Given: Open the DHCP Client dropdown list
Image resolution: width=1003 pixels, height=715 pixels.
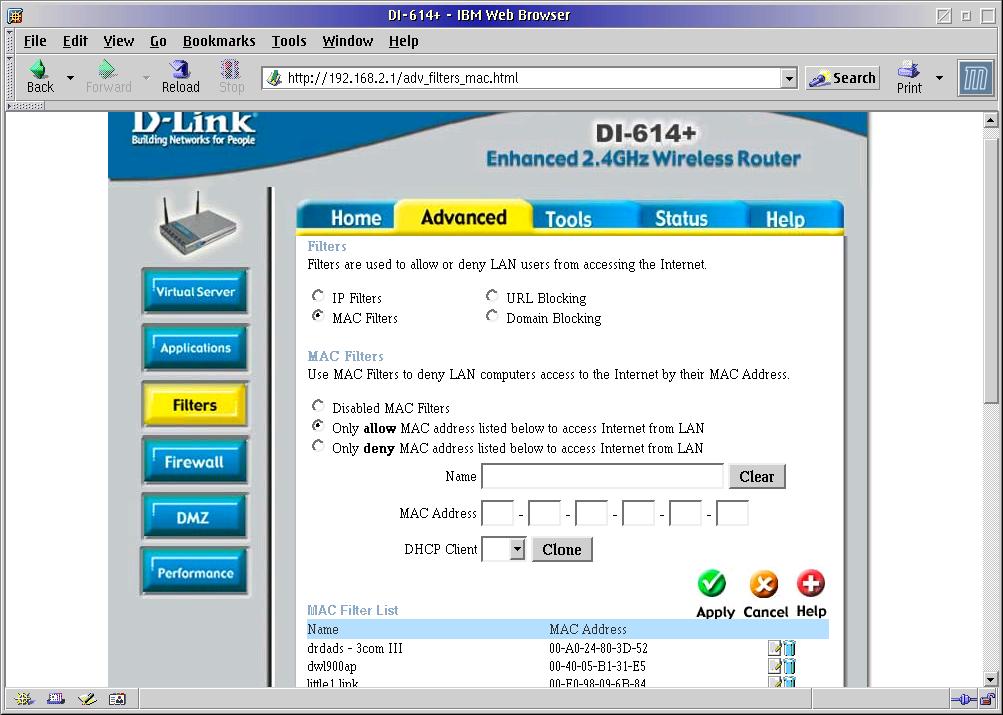Looking at the screenshot, I should click(517, 549).
